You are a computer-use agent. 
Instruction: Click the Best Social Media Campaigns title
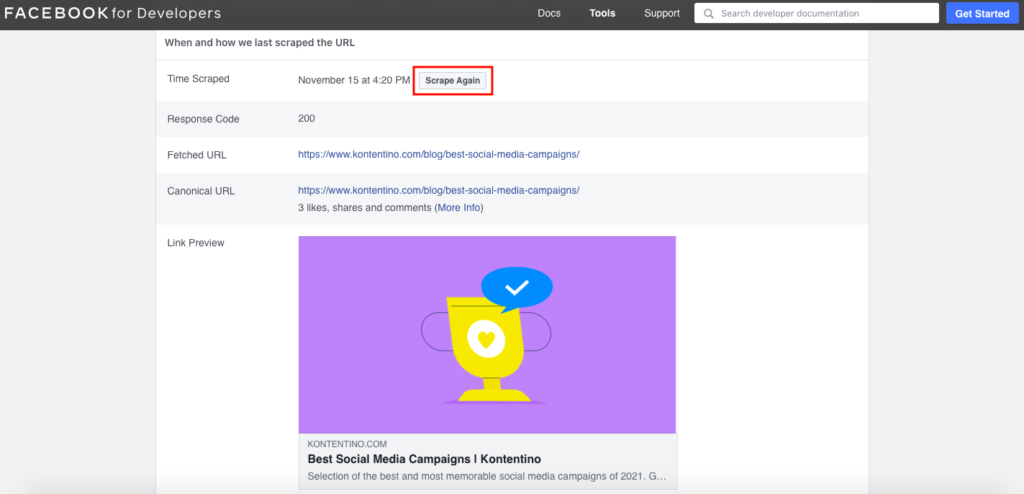click(x=424, y=459)
